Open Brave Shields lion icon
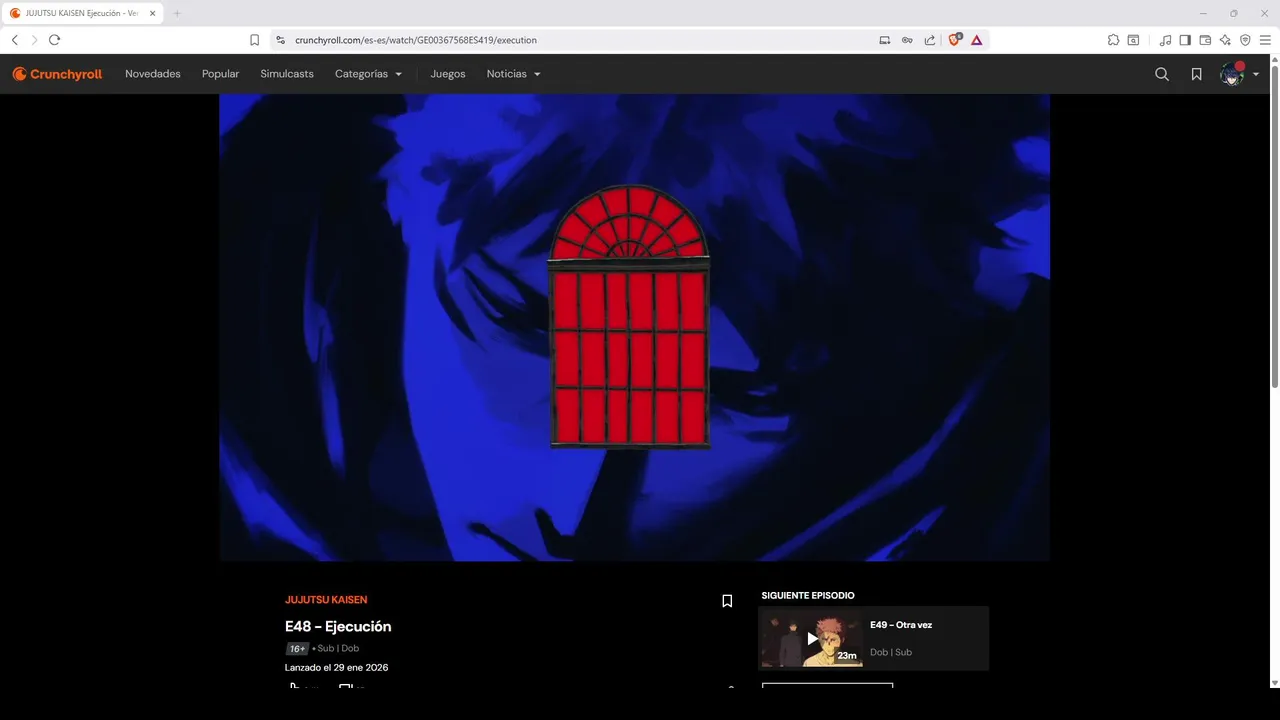This screenshot has width=1280, height=720. [954, 40]
